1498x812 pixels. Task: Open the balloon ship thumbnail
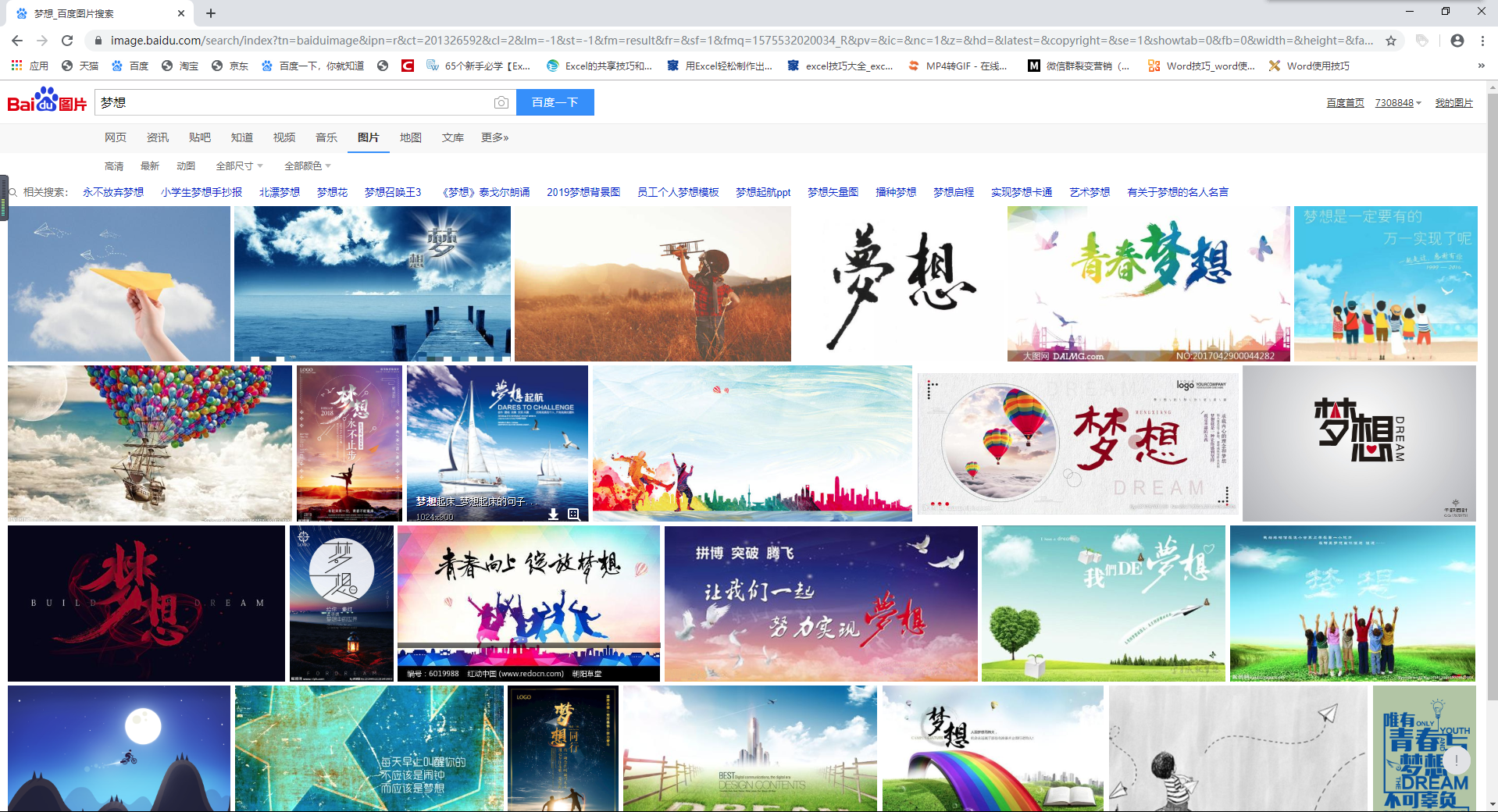(149, 443)
